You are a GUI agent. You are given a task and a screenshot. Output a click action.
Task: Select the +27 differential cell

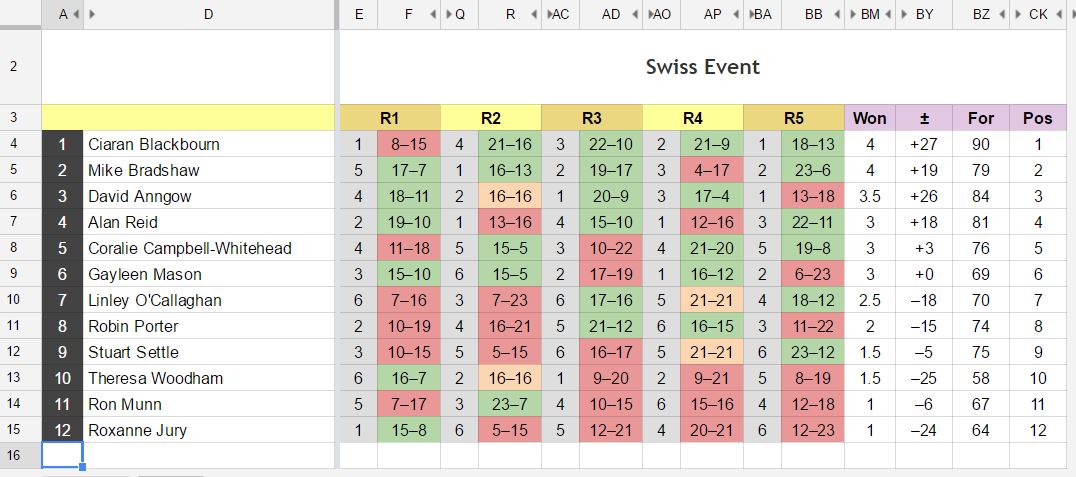pos(923,144)
